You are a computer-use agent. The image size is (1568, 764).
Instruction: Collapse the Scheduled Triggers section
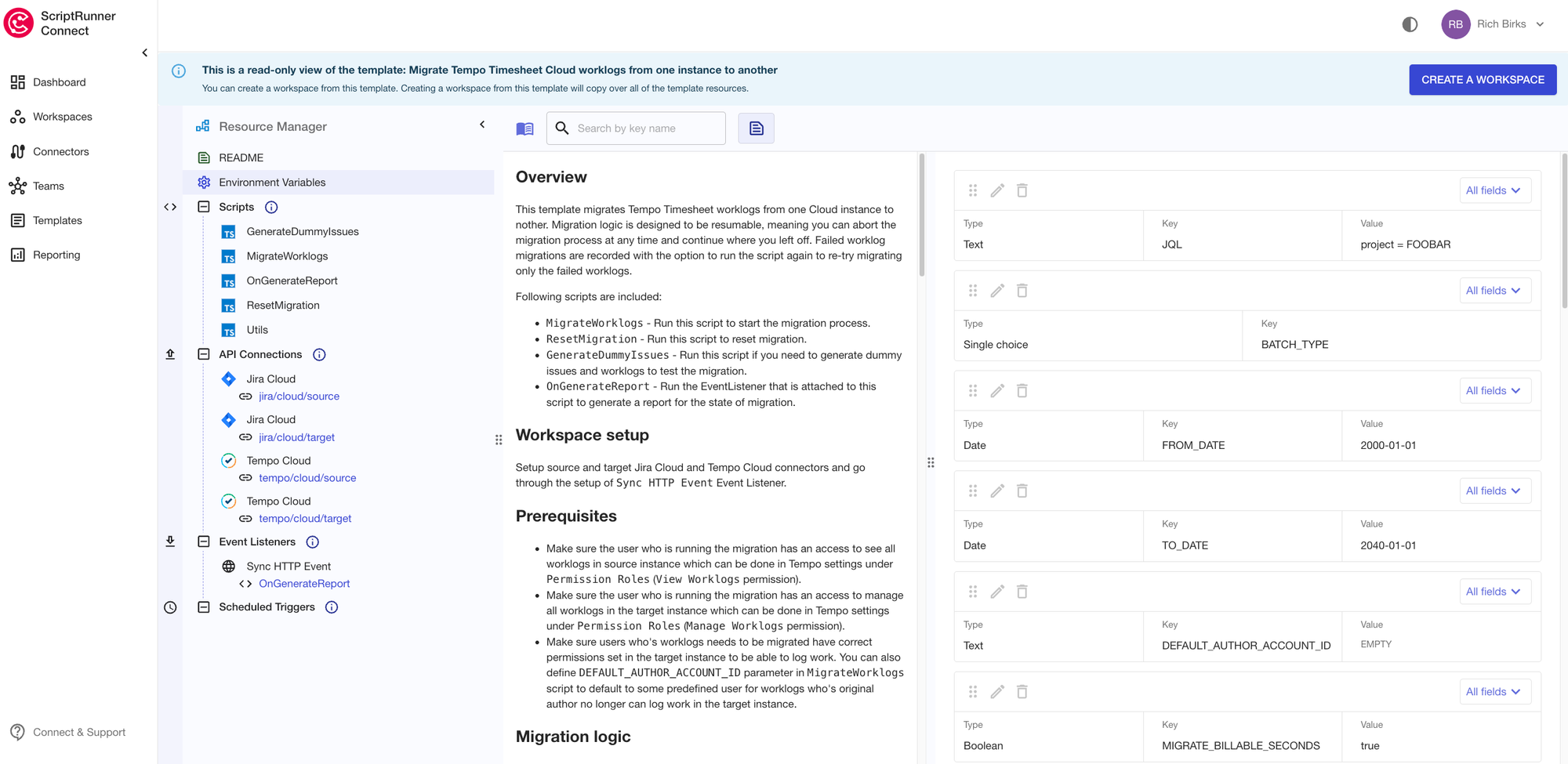(204, 607)
